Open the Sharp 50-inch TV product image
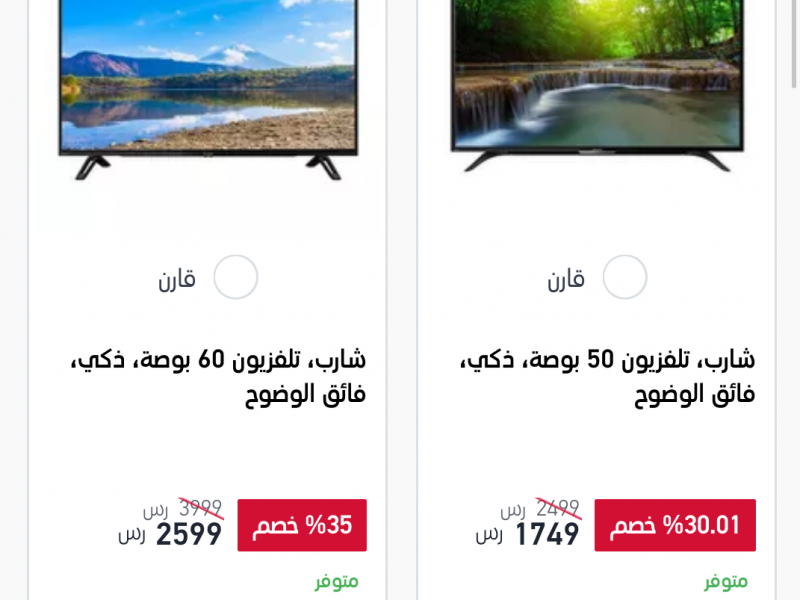Image resolution: width=800 pixels, height=600 pixels. 597,86
